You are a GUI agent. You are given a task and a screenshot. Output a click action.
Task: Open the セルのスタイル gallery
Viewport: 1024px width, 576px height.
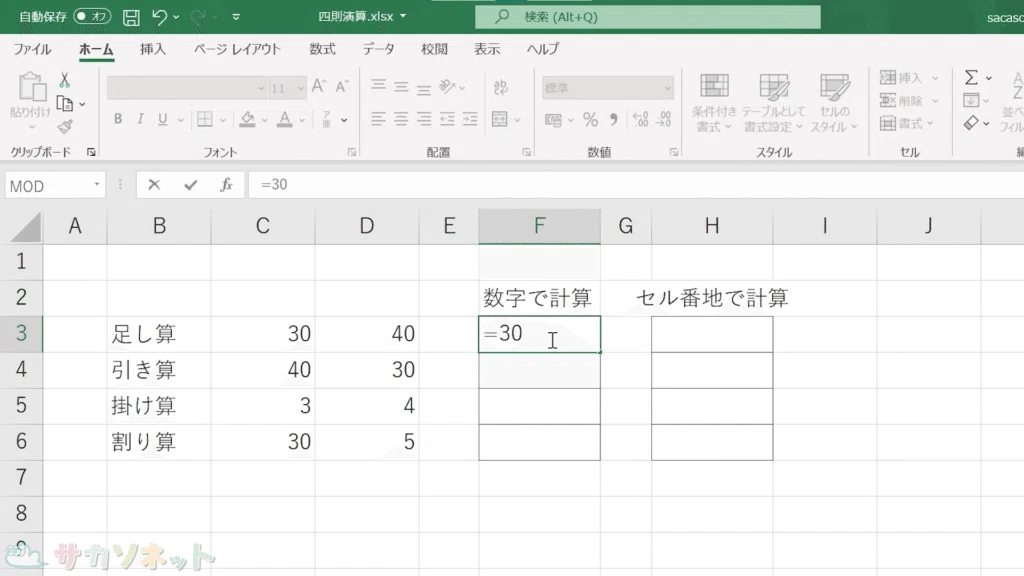pos(834,103)
